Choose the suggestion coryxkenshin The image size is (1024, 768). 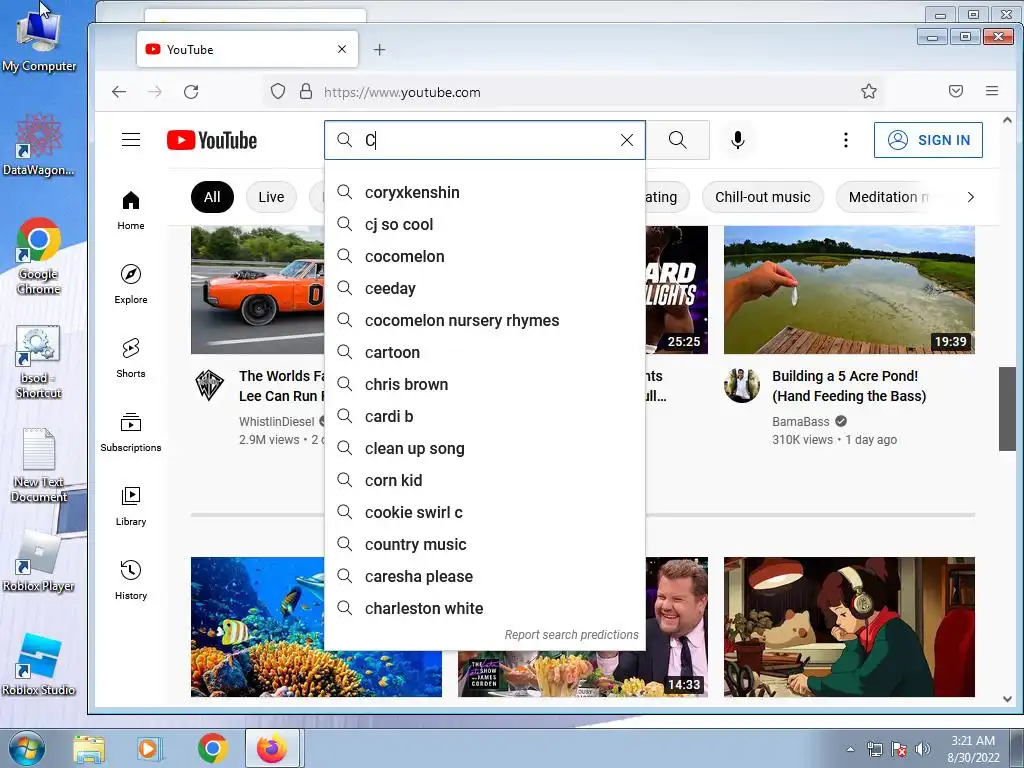[x=485, y=193]
